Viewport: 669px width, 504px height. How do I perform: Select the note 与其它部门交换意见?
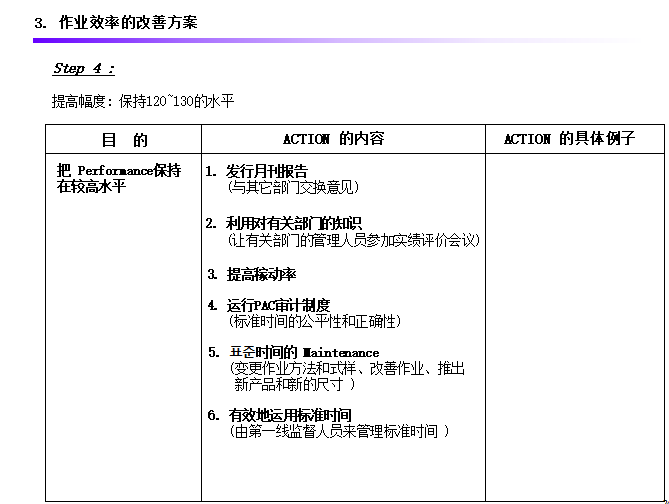tap(293, 186)
